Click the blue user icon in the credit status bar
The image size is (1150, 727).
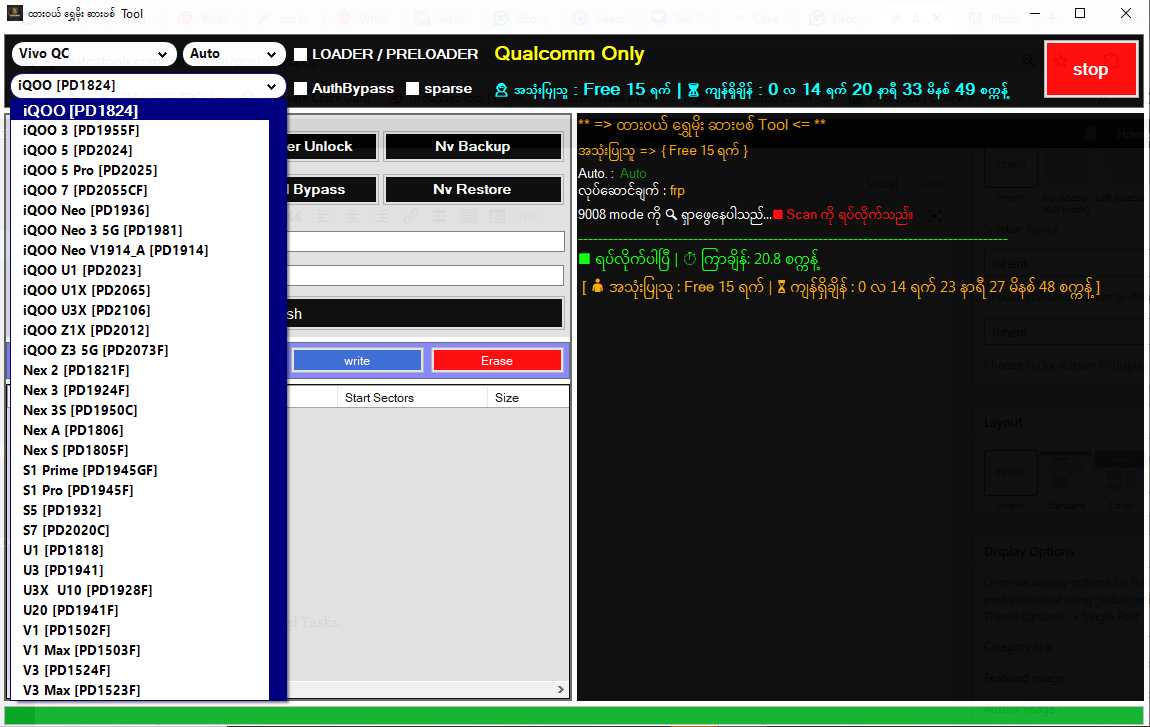[x=500, y=89]
